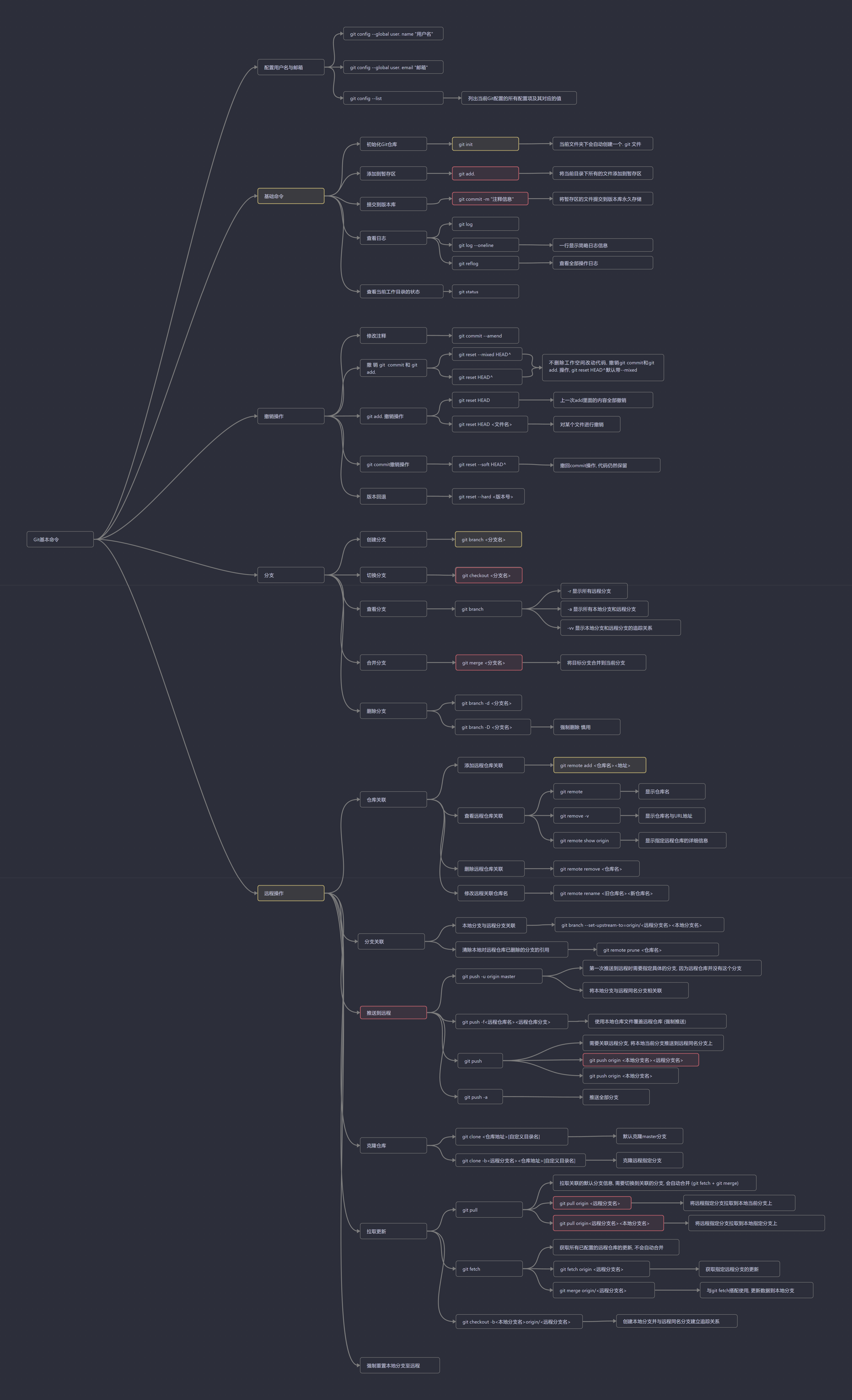The width and height of the screenshot is (852, 1400).
Task: Click 'git push -f<远程仓库名><远程仓库分支>' node
Action: pyautogui.click(x=512, y=1022)
